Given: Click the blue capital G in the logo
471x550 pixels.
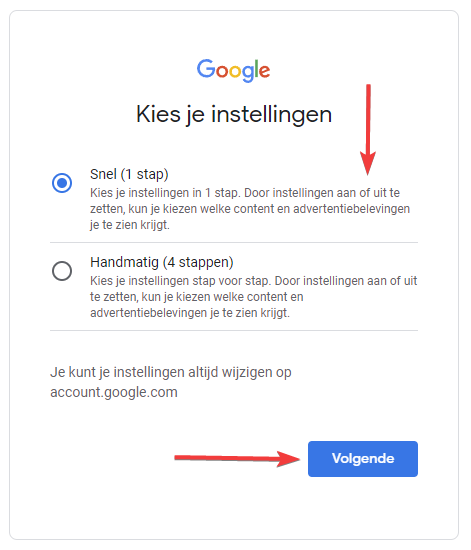Looking at the screenshot, I should point(206,68).
